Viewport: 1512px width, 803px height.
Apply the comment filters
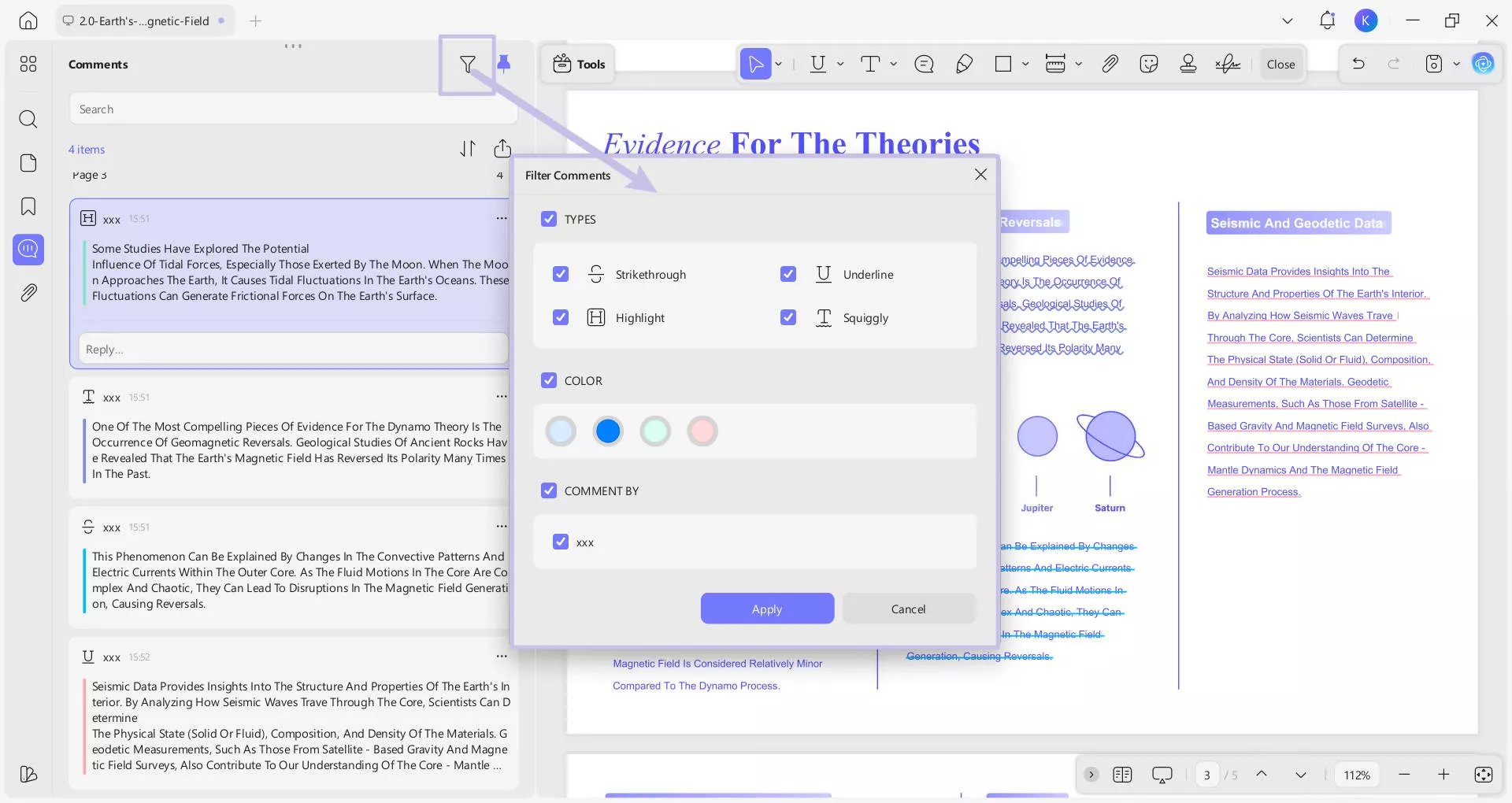click(767, 609)
